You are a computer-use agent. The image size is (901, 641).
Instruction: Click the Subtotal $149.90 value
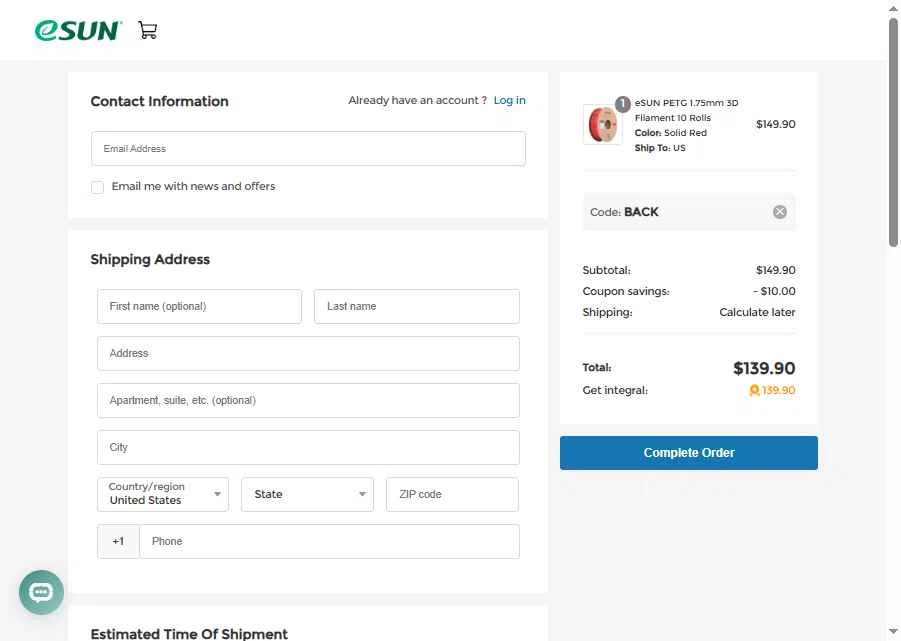point(776,270)
